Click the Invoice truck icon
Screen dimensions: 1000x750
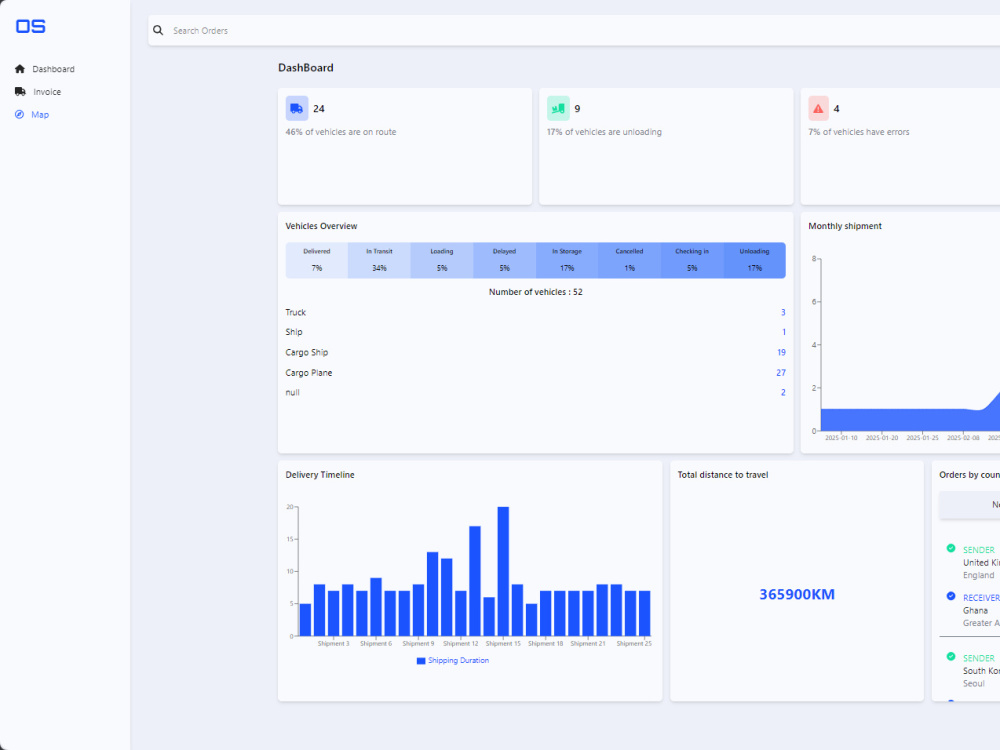point(20,92)
